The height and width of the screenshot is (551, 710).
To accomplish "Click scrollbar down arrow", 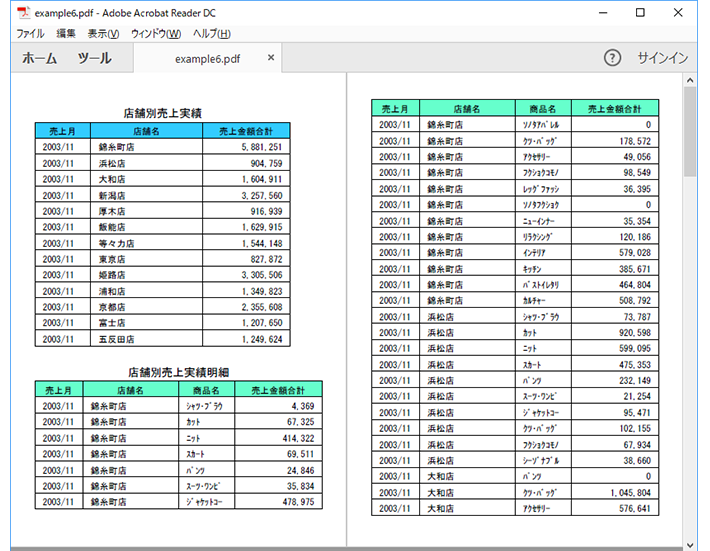I will (x=690, y=545).
